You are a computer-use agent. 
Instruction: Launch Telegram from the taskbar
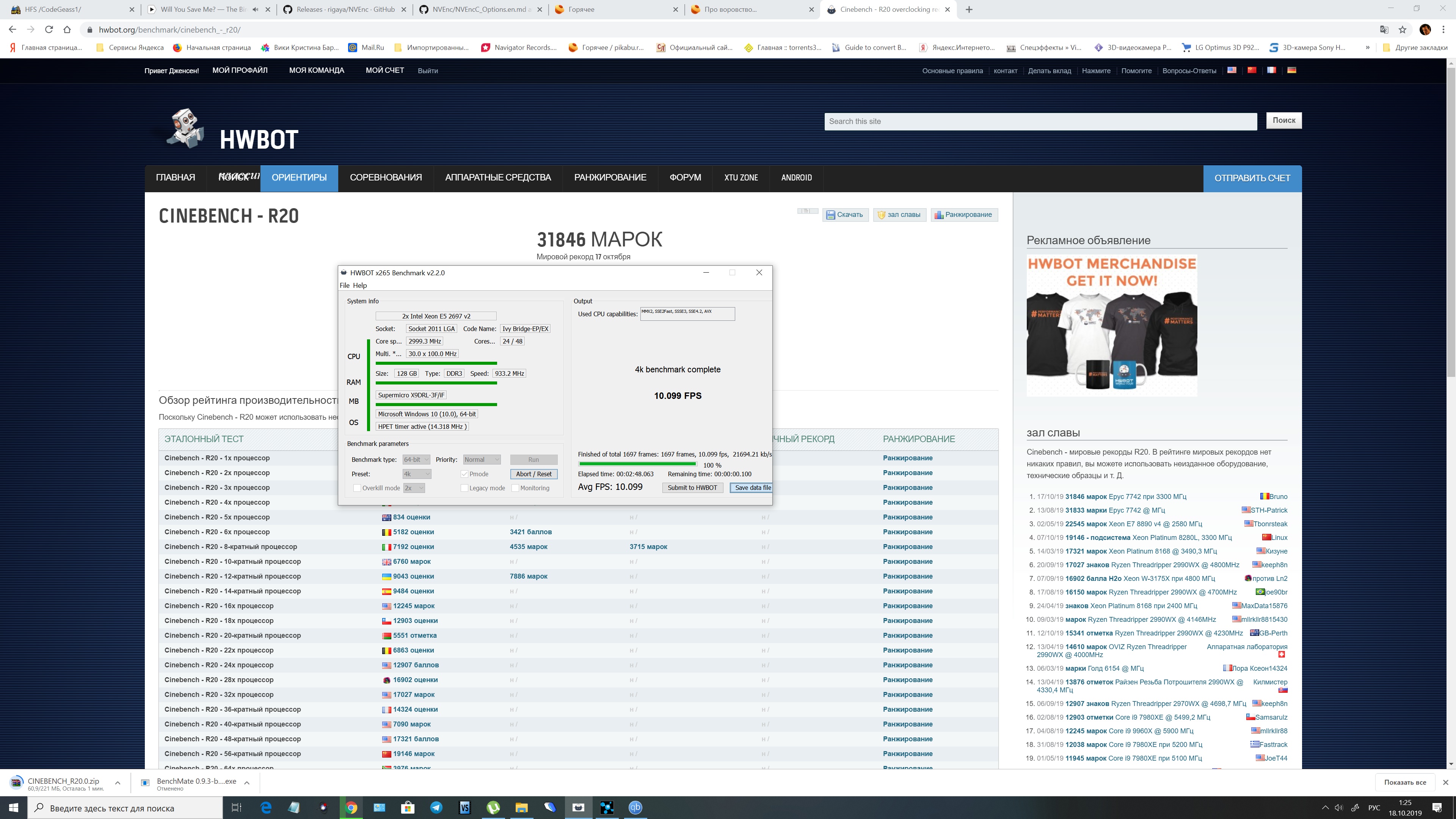point(436,807)
